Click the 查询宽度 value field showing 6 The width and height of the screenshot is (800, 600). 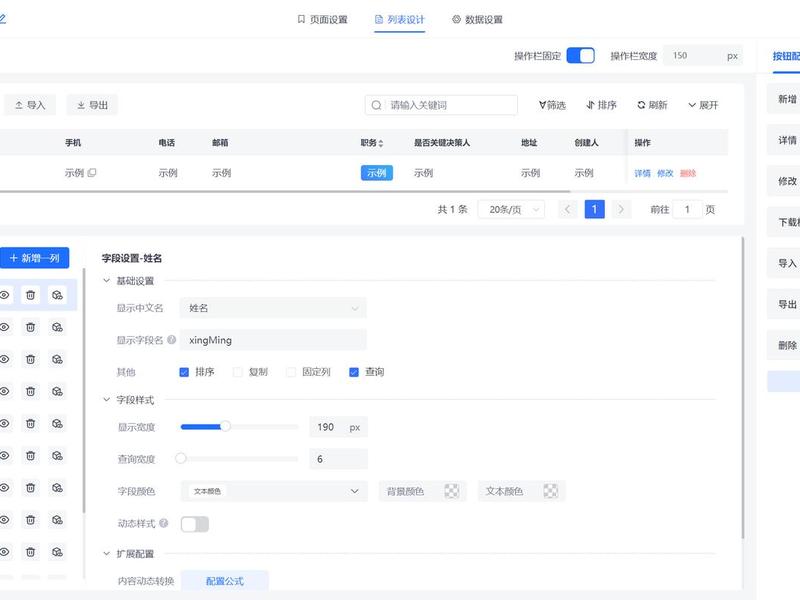point(338,459)
